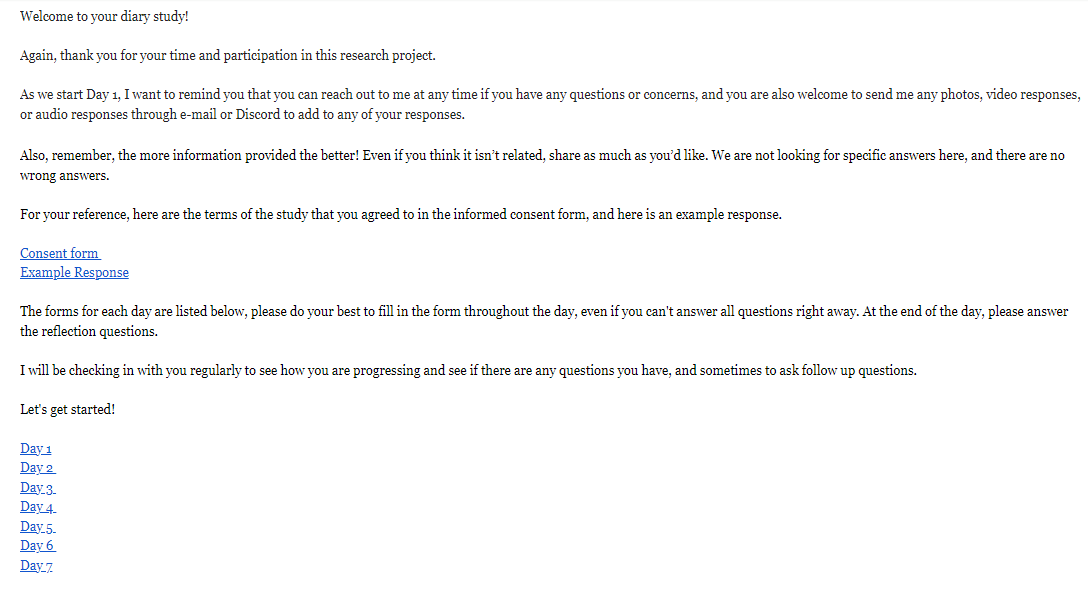Image resolution: width=1088 pixels, height=596 pixels.
Task: Open the Example Response link
Action: coord(74,273)
